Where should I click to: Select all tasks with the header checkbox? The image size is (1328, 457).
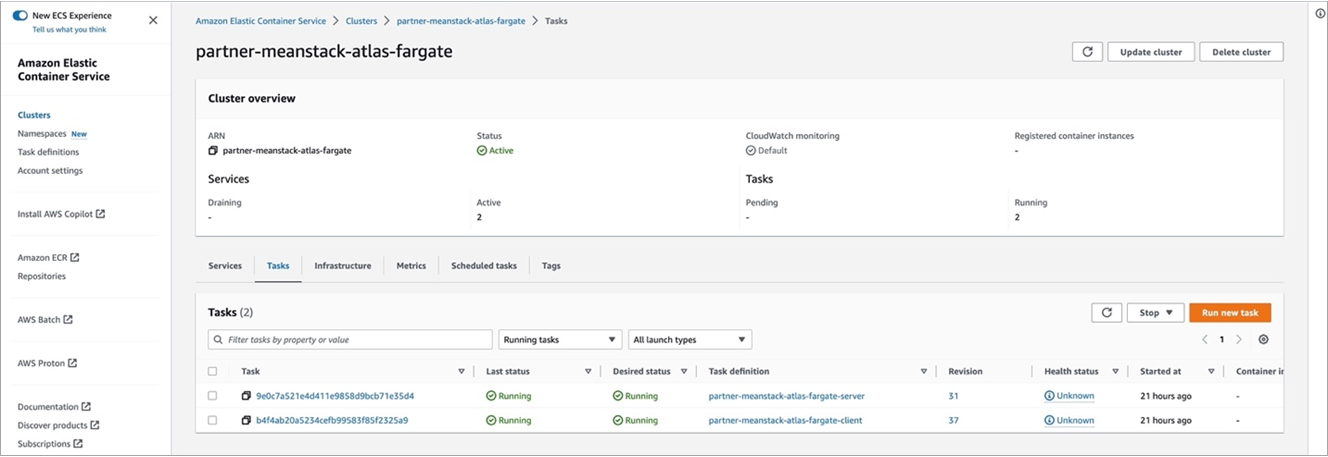click(x=212, y=371)
